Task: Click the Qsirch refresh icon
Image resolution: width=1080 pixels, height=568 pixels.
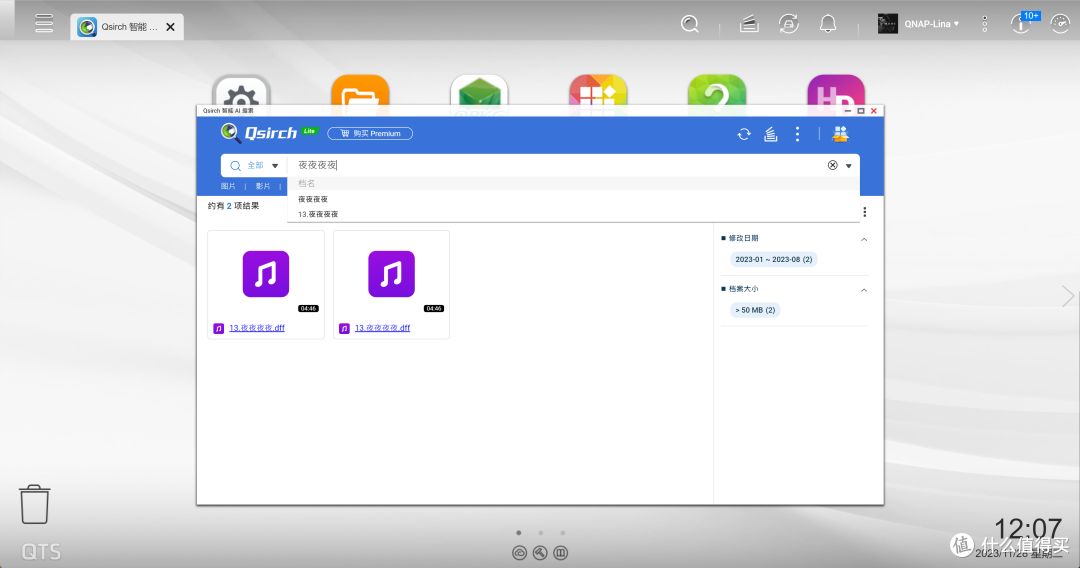Action: coord(744,134)
